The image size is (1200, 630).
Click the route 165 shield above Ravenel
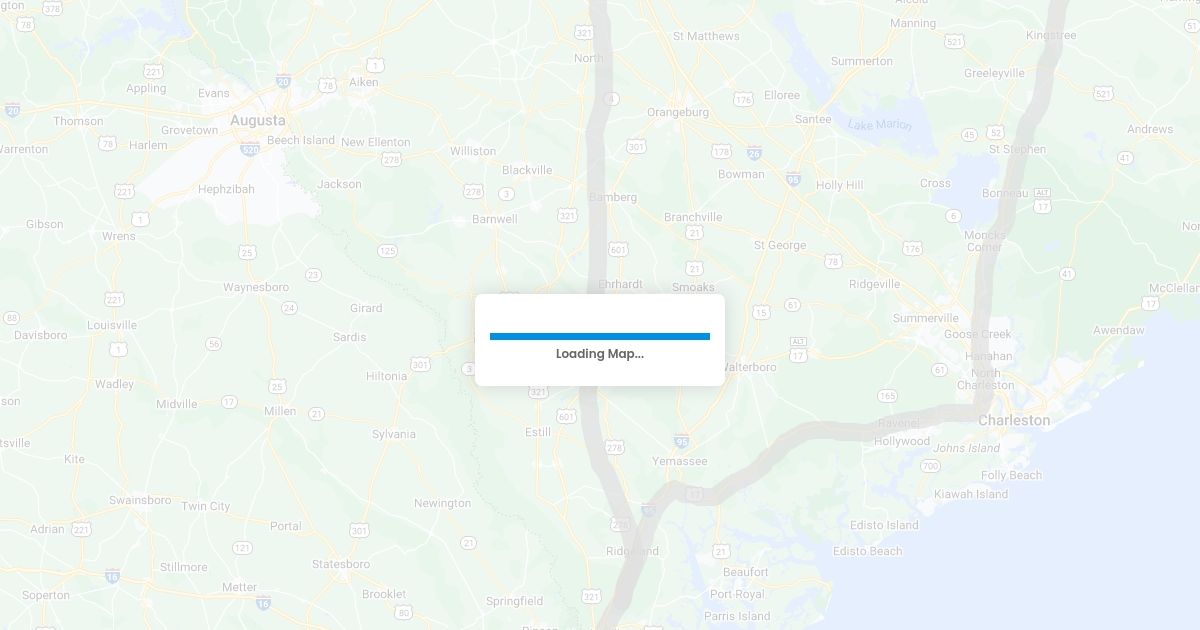click(x=888, y=397)
